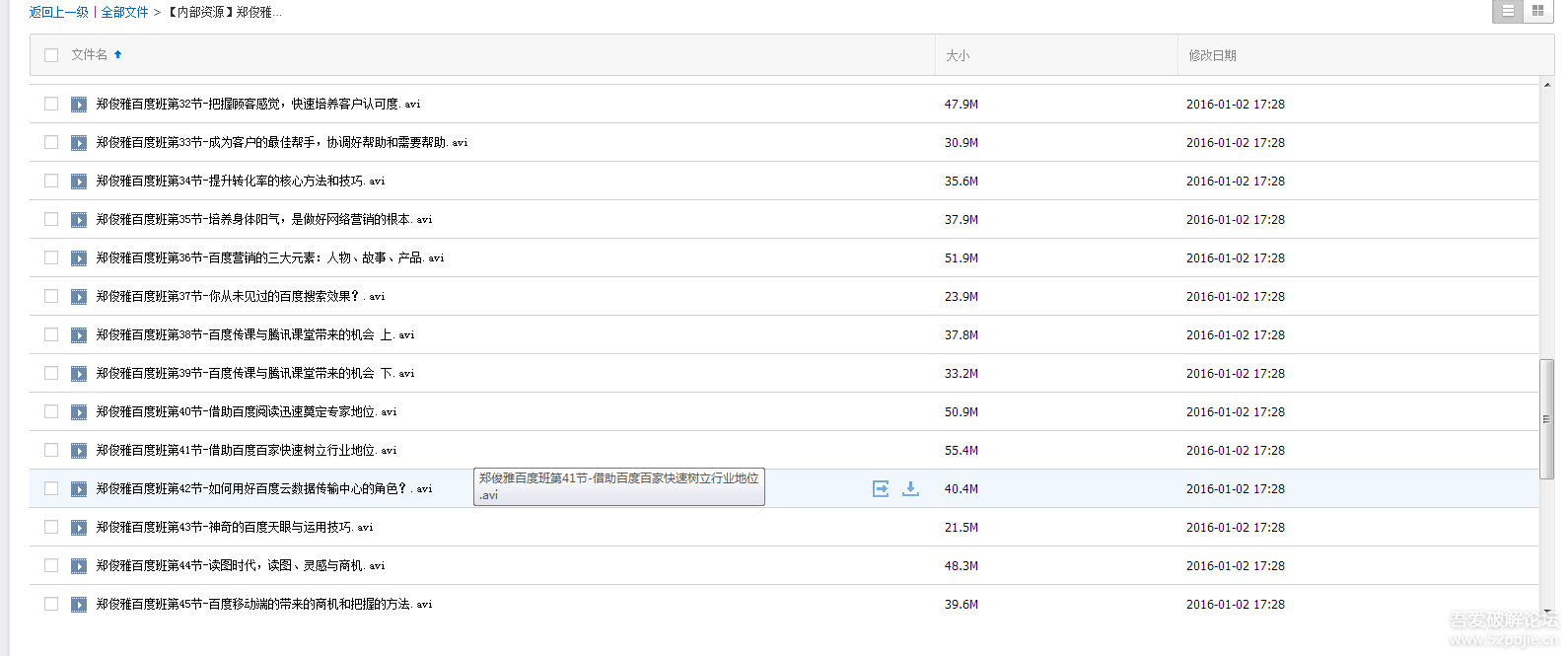Click the video file icon for lesson 35
The width and height of the screenshot is (1568, 656).
[x=79, y=220]
